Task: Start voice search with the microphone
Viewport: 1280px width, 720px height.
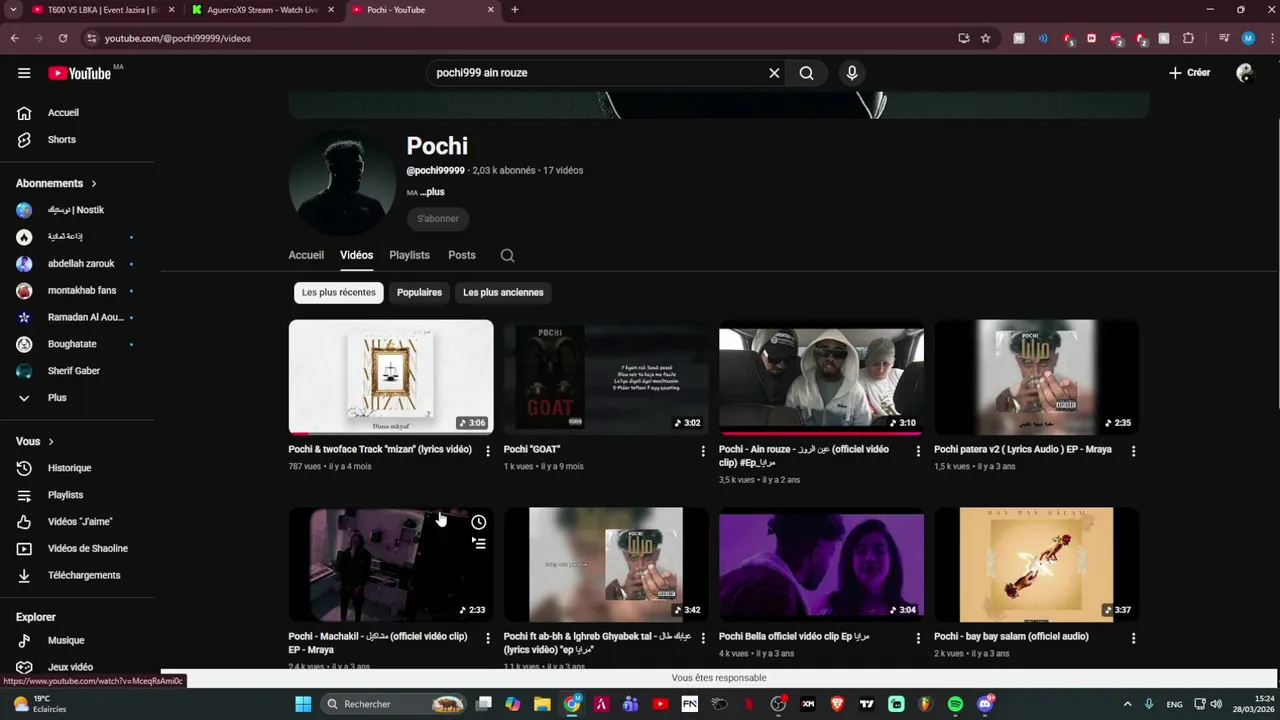Action: click(x=852, y=73)
